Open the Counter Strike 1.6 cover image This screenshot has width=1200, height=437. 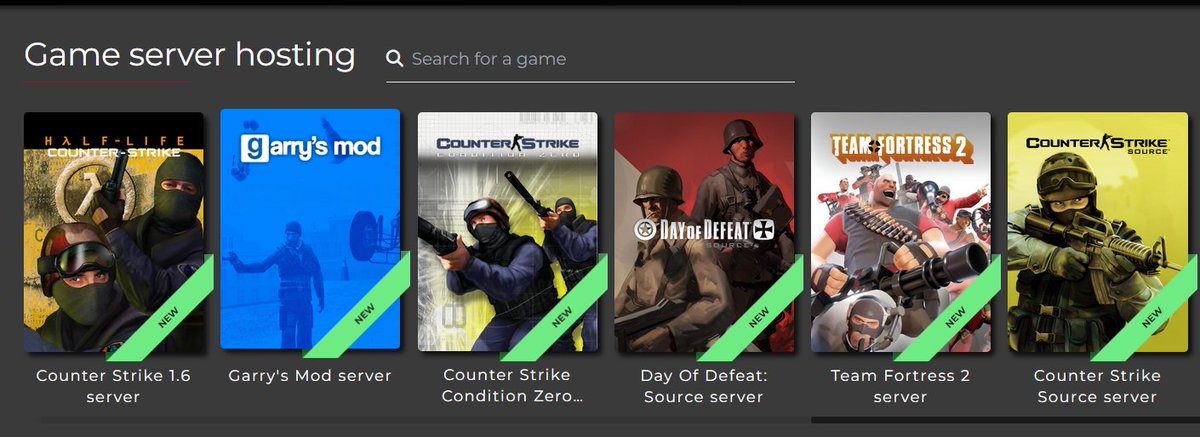(114, 231)
